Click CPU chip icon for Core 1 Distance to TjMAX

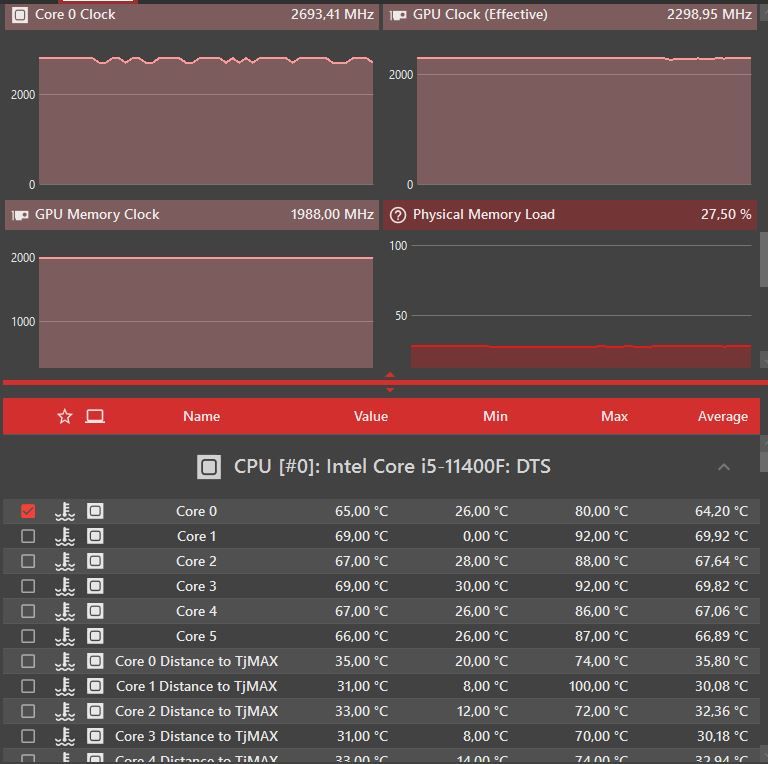(x=95, y=686)
